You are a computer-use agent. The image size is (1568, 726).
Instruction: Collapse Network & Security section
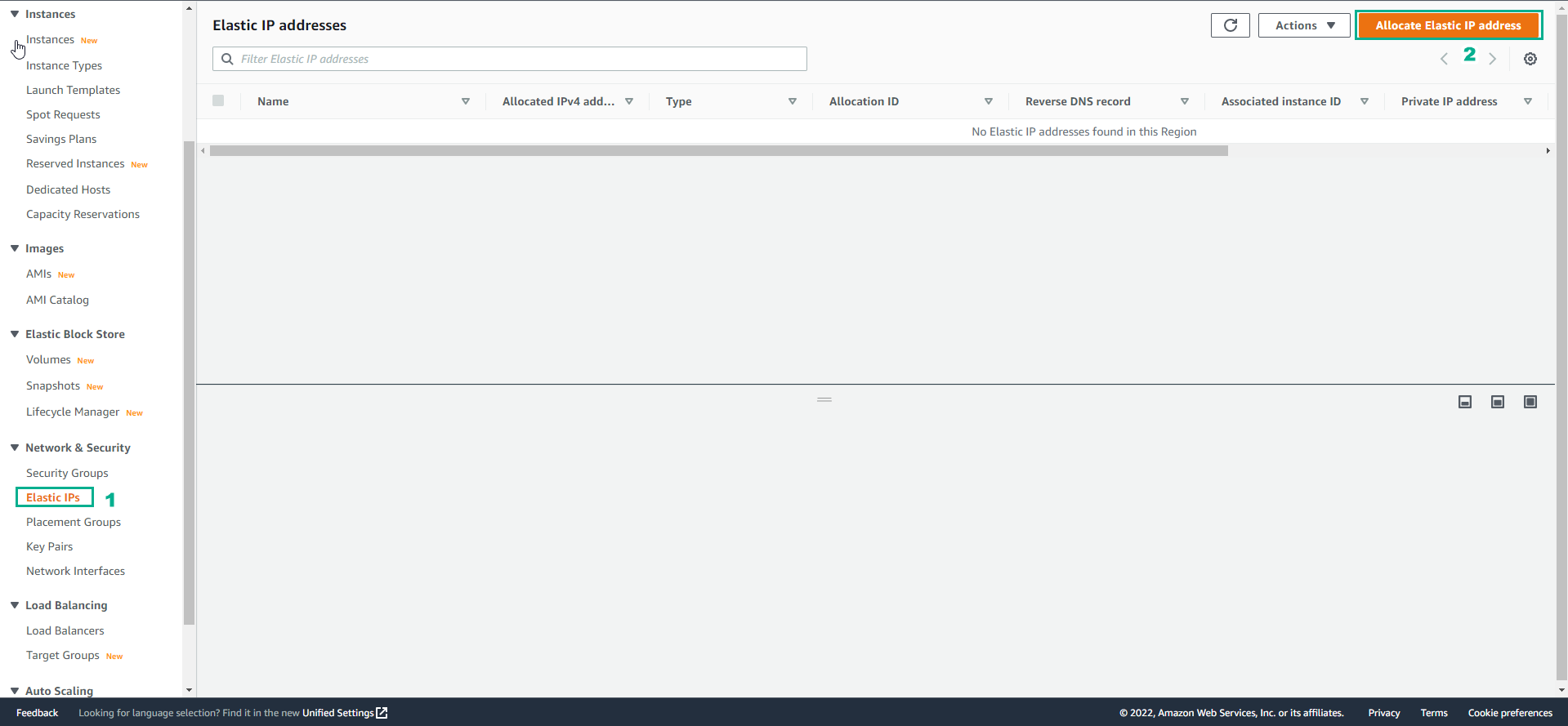click(x=15, y=448)
